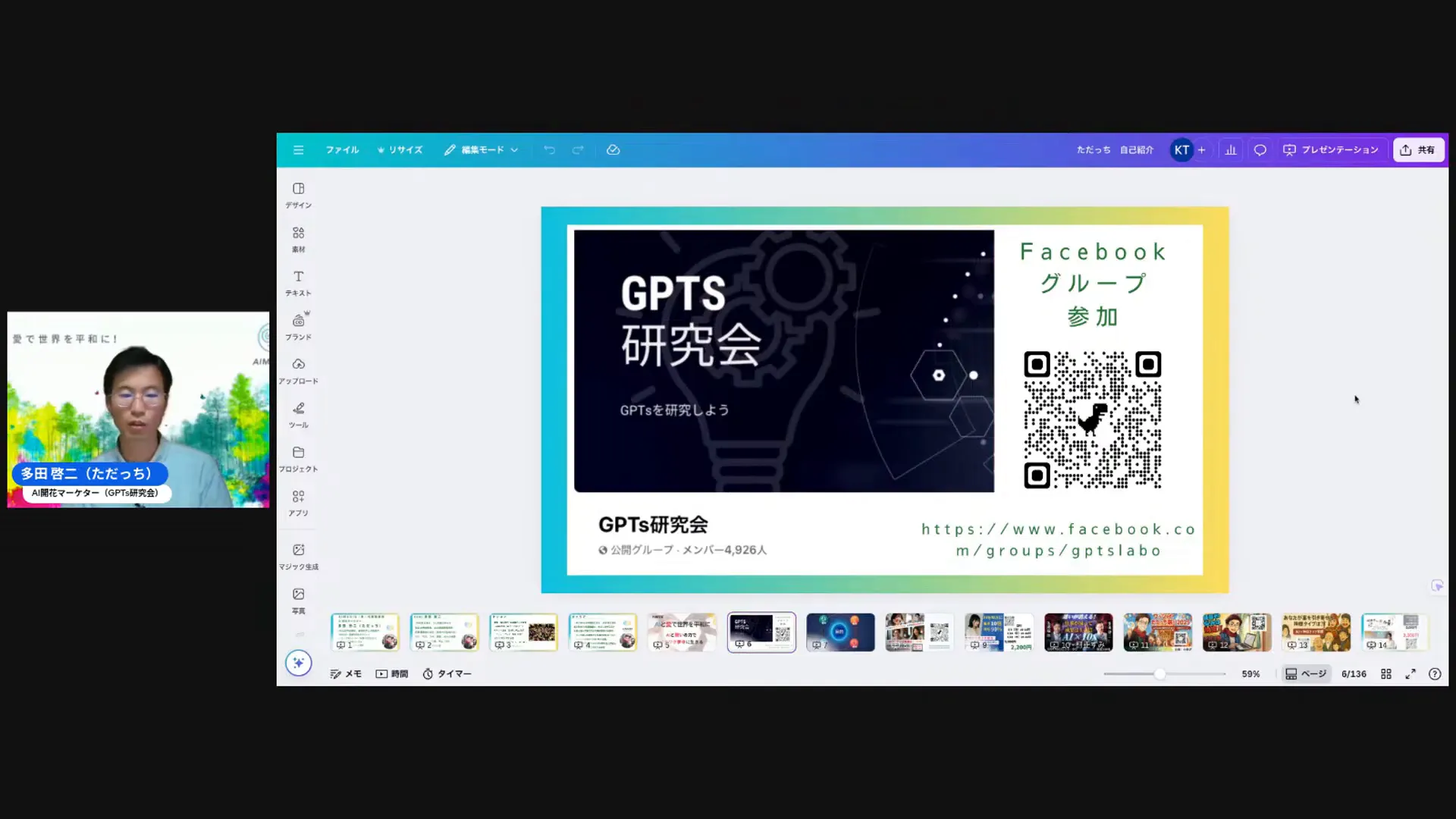Add a collaborator with the plus icon
The width and height of the screenshot is (1456, 819).
coord(1201,150)
